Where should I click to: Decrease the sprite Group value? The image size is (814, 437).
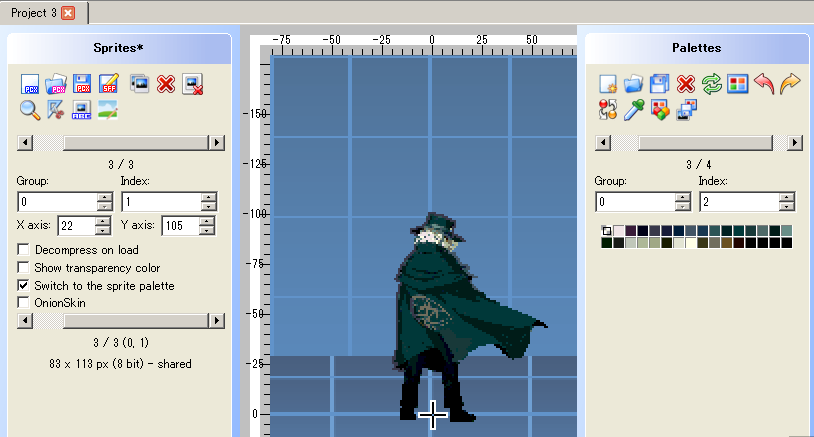point(105,206)
